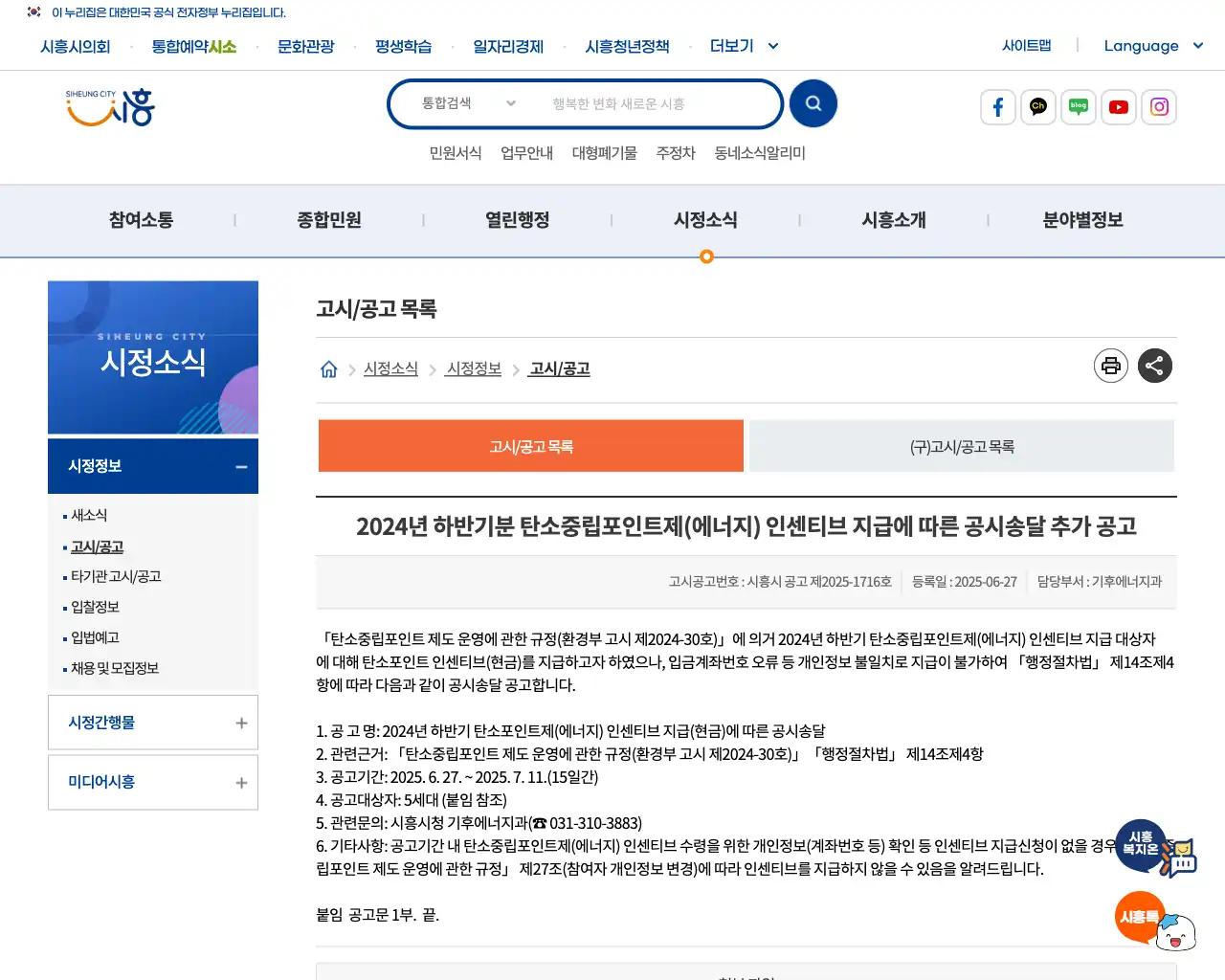Image resolution: width=1225 pixels, height=980 pixels.
Task: Open the 문화관광 top link
Action: 306,47
